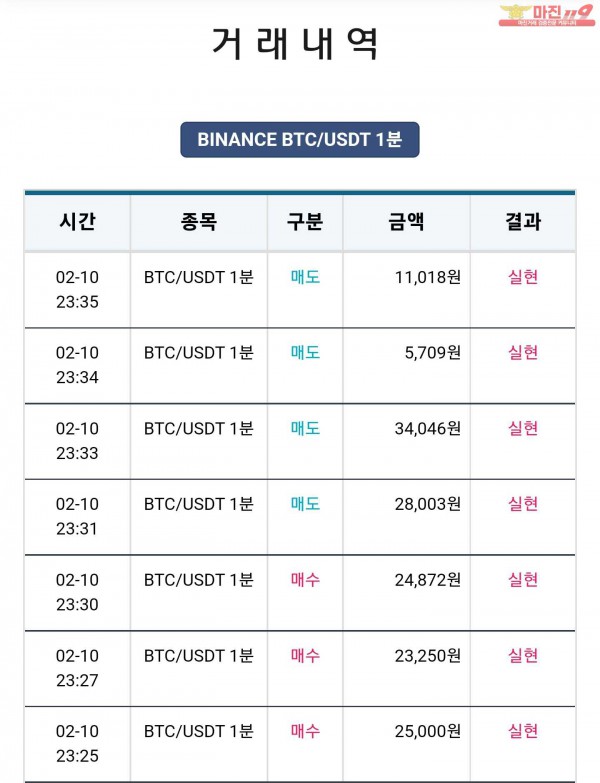600x783 pixels.
Task: Click the 결과 column header
Action: coord(523,222)
